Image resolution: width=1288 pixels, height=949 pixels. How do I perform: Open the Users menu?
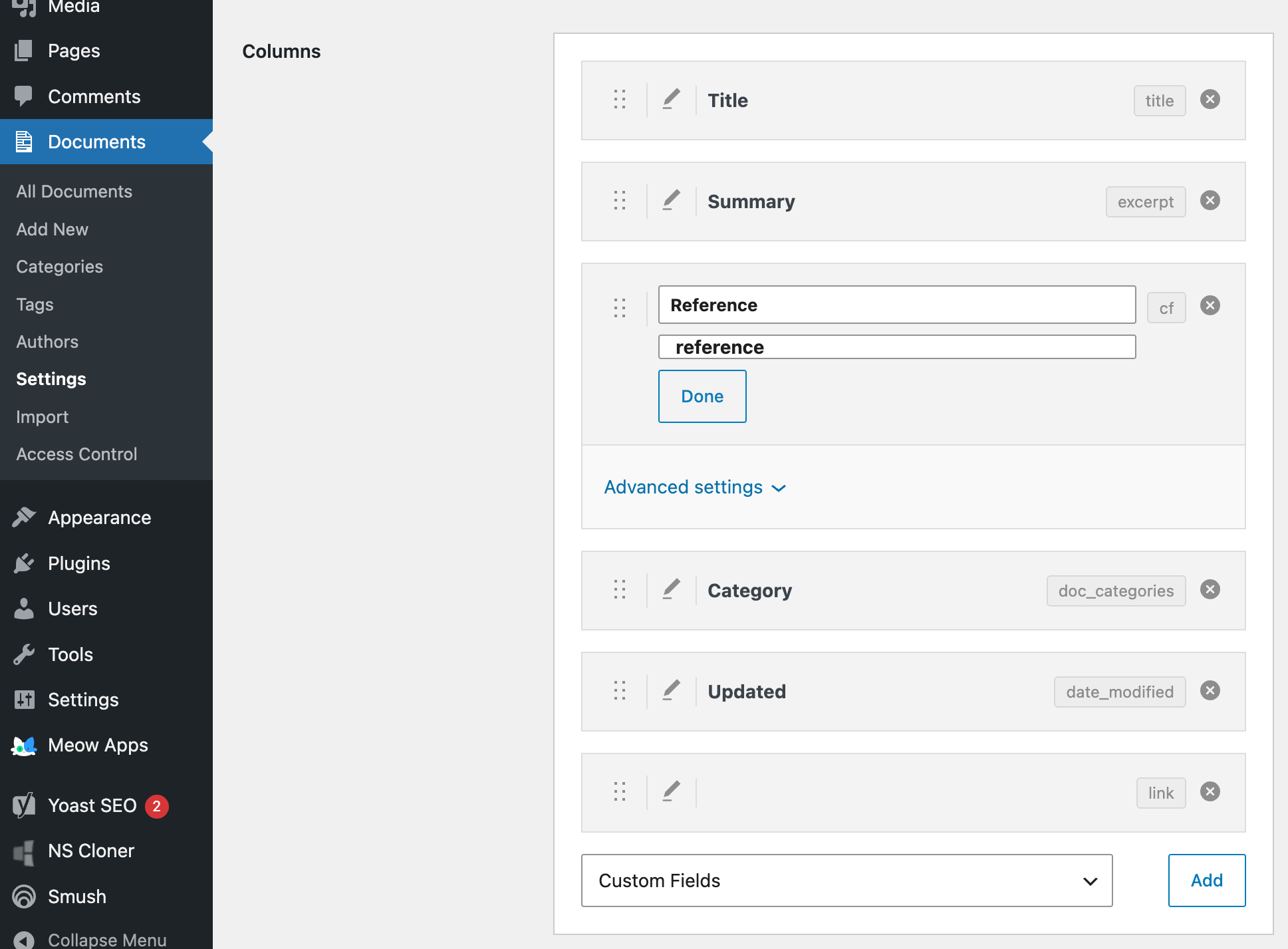point(106,609)
